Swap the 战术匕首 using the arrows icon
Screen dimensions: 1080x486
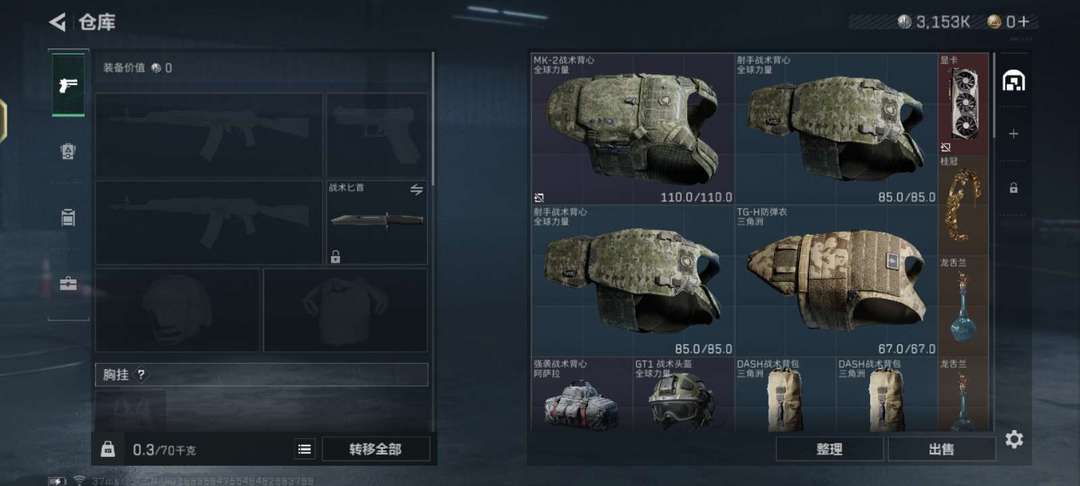click(x=417, y=190)
